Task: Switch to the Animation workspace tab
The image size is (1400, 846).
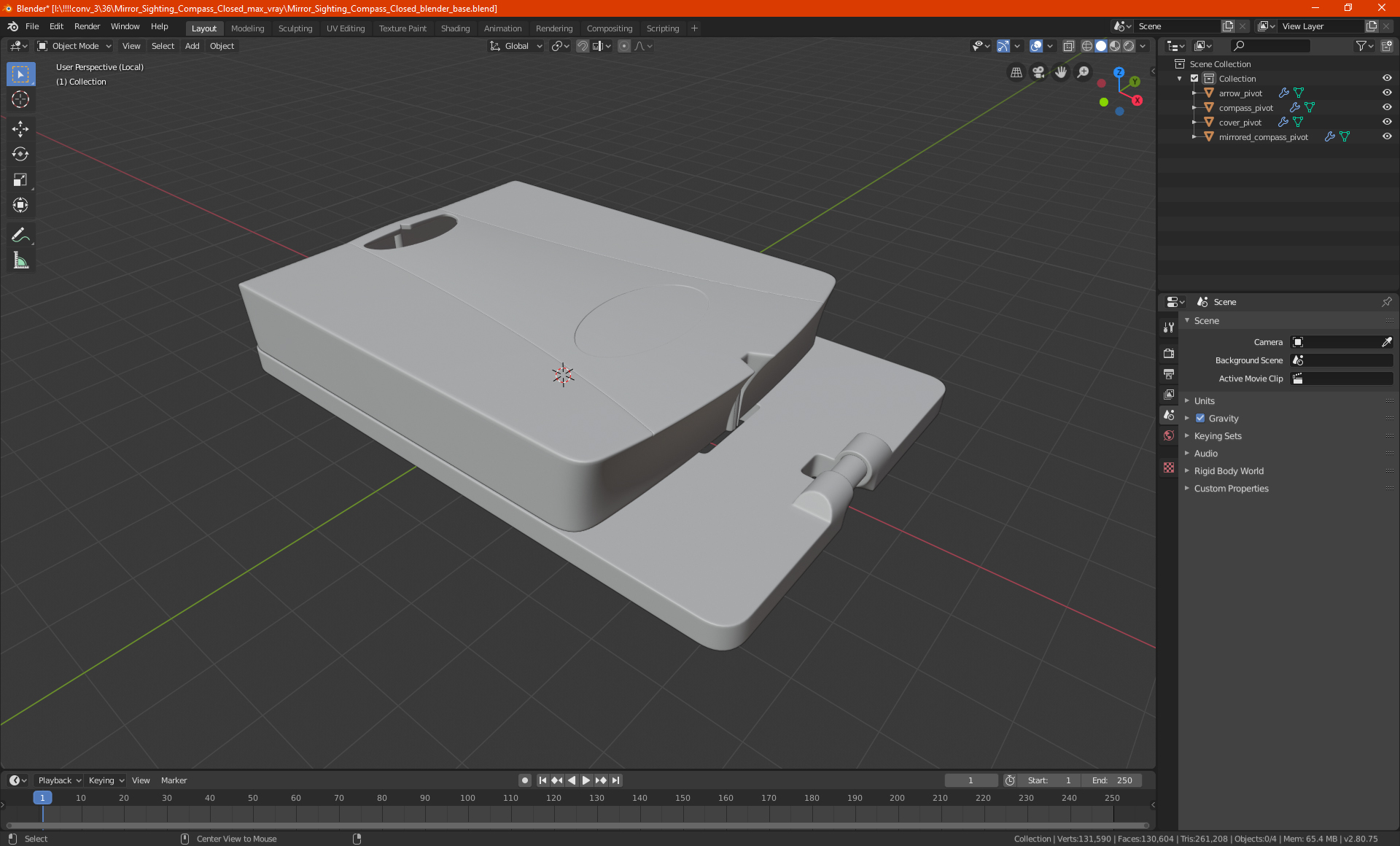Action: pyautogui.click(x=502, y=28)
